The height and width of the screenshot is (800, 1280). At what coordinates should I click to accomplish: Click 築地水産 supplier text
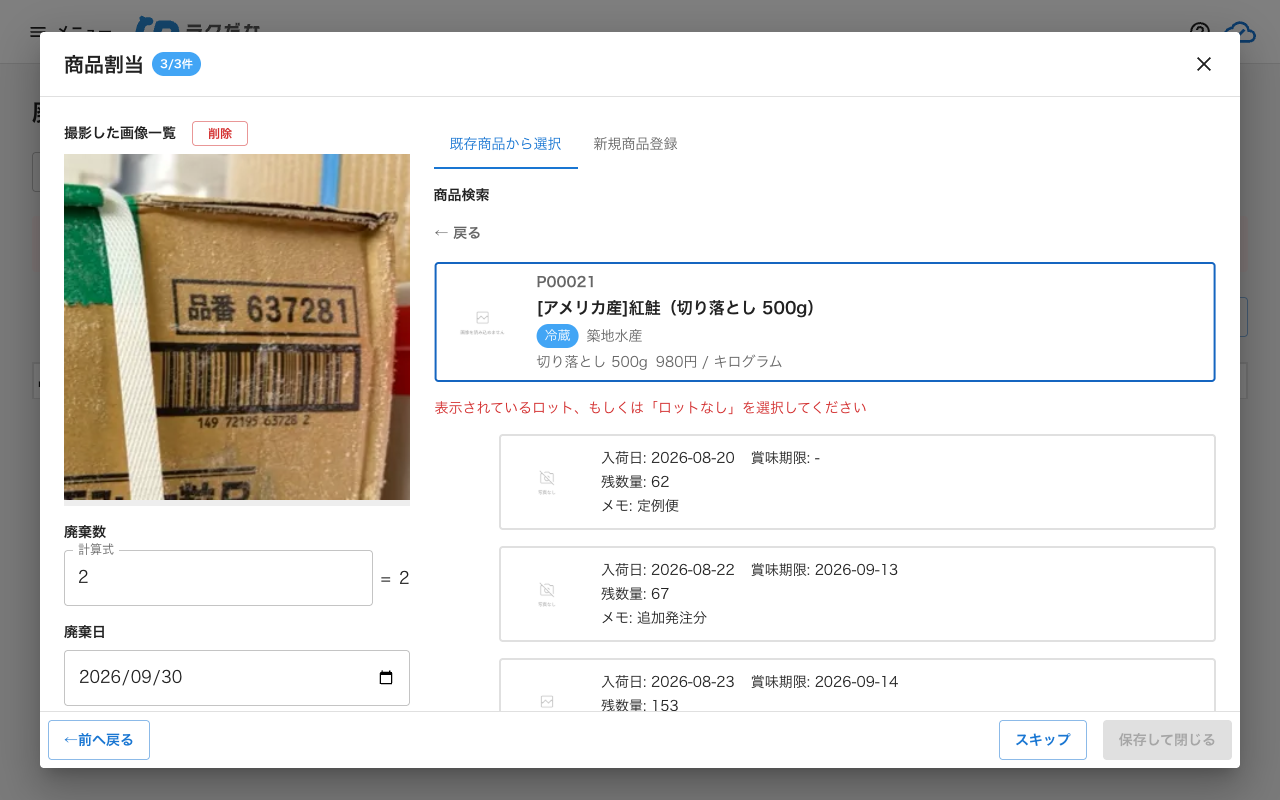tap(614, 336)
